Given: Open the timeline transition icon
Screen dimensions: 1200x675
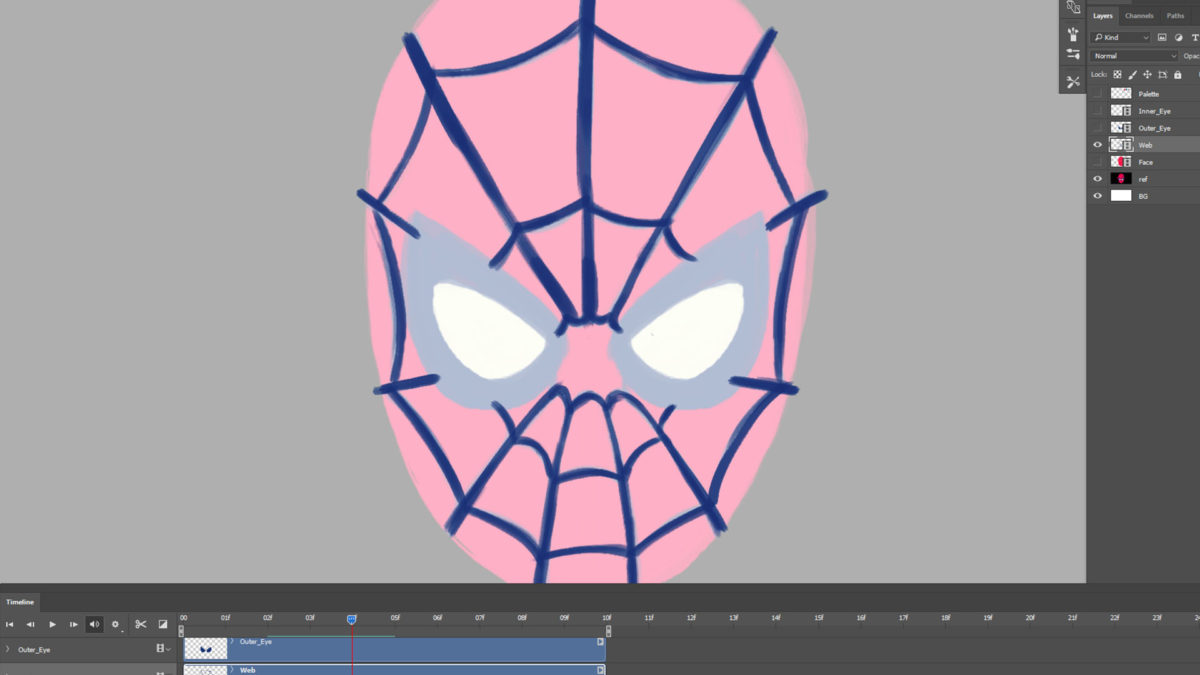Looking at the screenshot, I should point(163,625).
